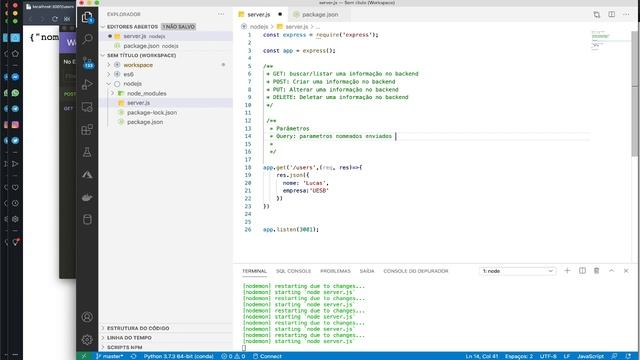Open the Manage settings gear

pos(87,340)
